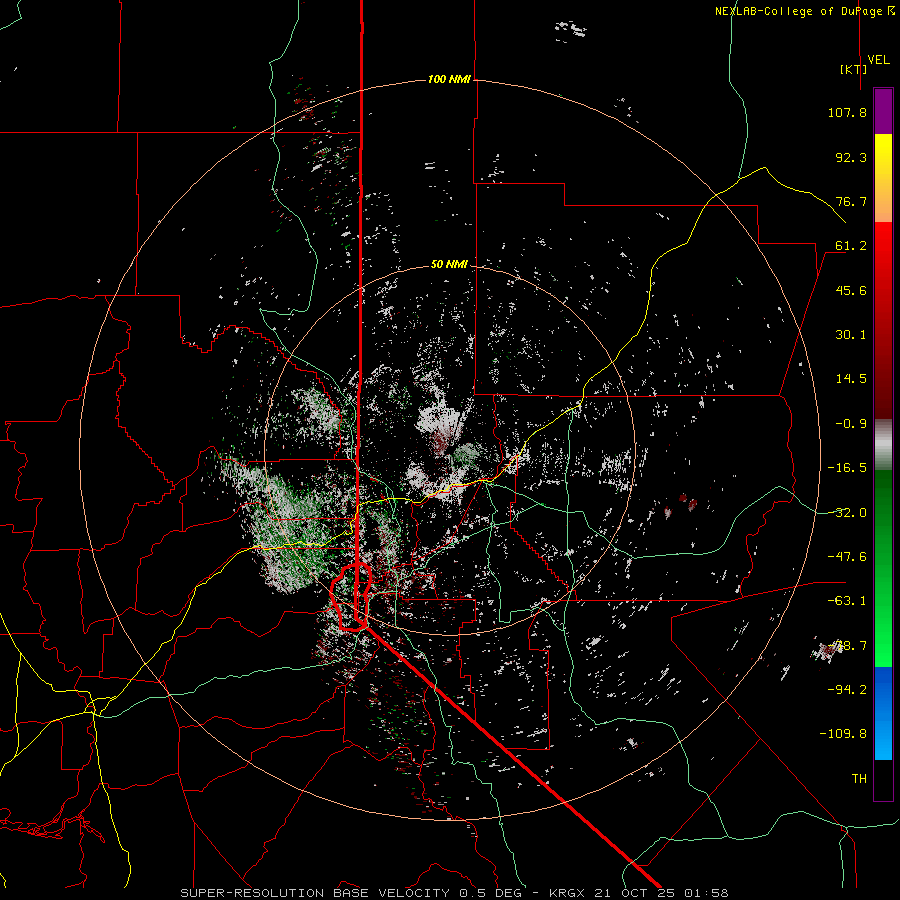
Task: Click the [KT] units label
Action: [853, 69]
